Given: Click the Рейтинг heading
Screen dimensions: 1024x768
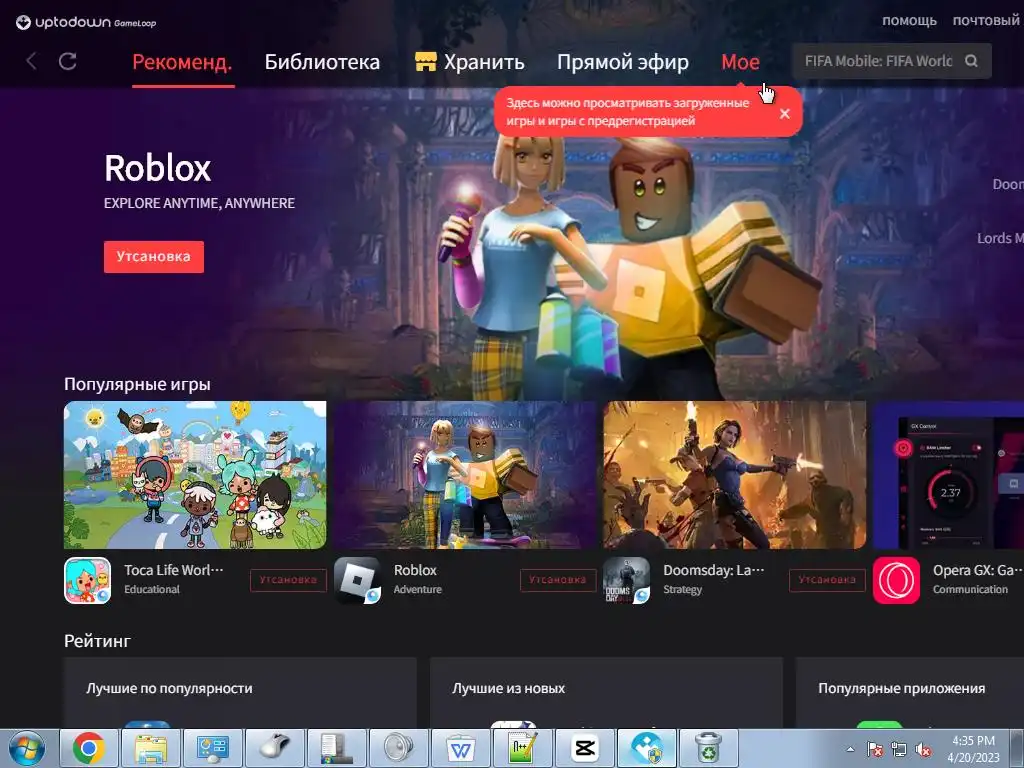Looking at the screenshot, I should 97,641.
